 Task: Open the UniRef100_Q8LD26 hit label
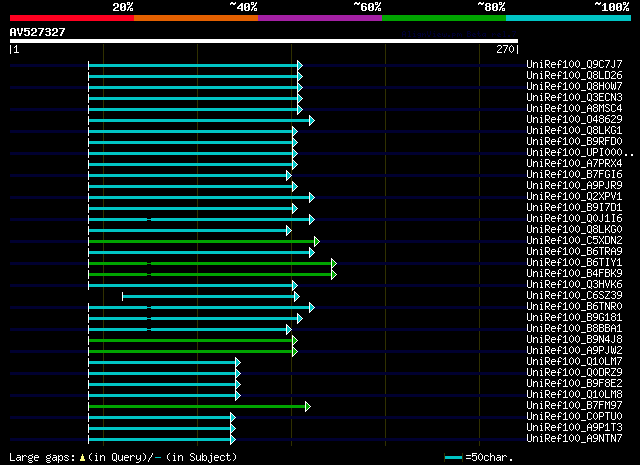pyautogui.click(x=574, y=75)
